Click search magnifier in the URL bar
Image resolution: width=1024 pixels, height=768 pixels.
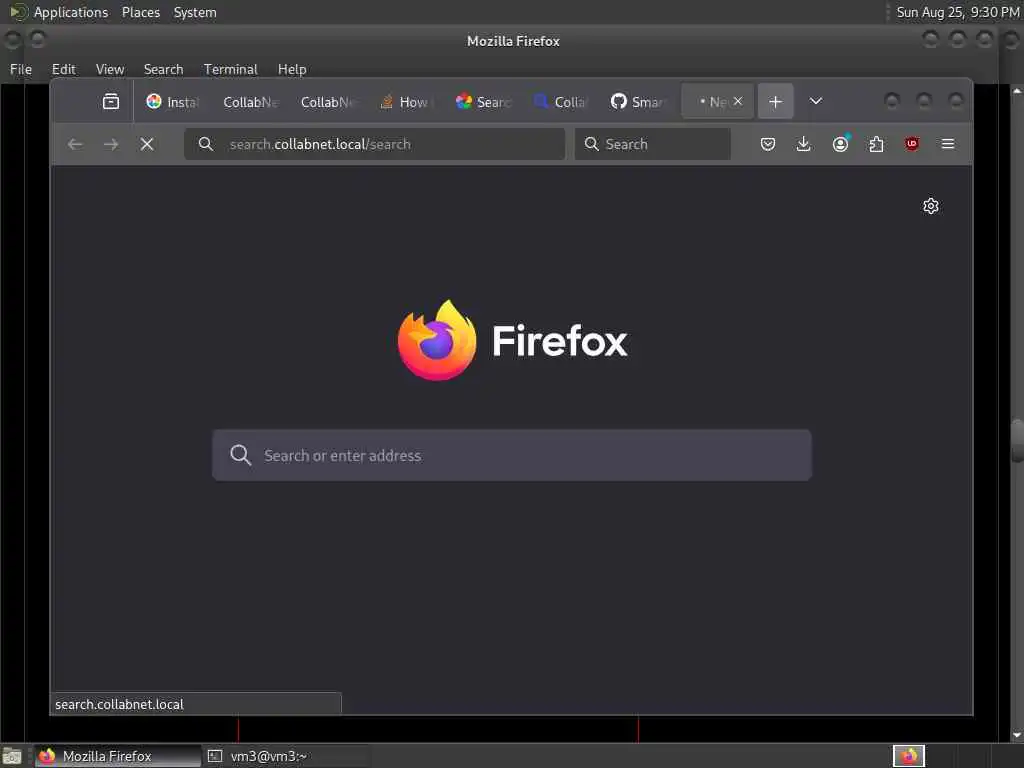tap(206, 144)
